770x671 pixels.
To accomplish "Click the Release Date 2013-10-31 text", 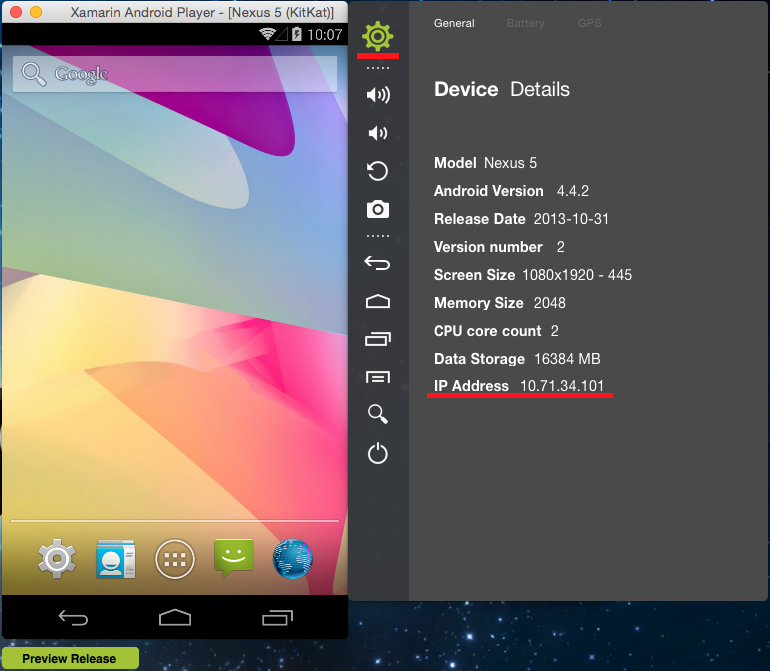I will [522, 219].
